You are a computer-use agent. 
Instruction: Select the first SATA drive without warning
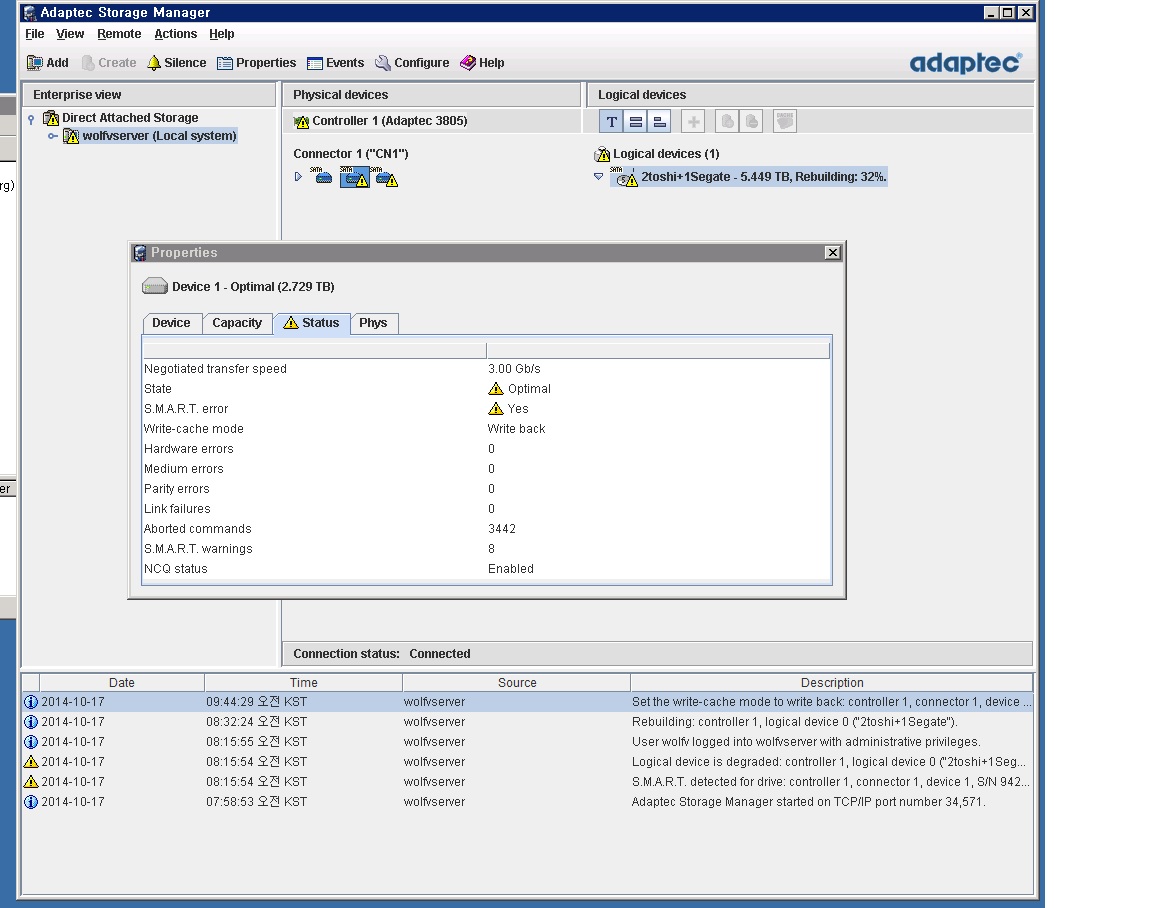click(x=322, y=176)
